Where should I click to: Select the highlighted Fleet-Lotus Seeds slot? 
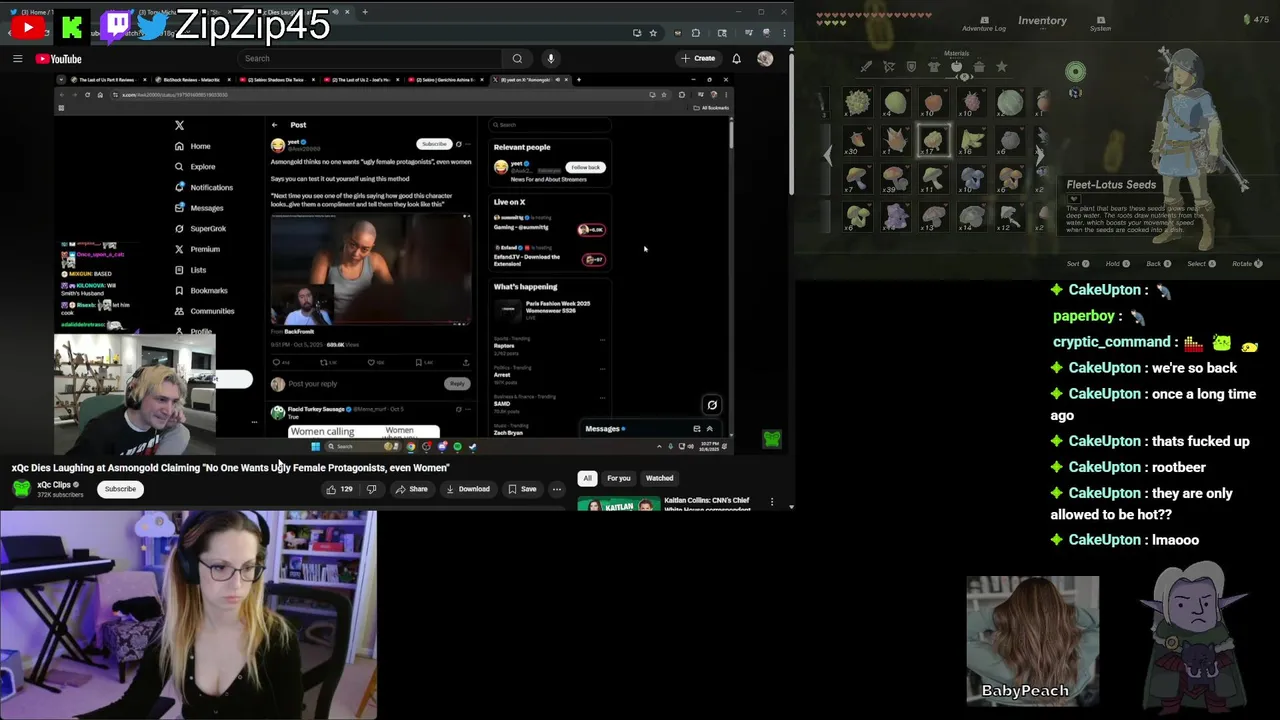point(933,141)
